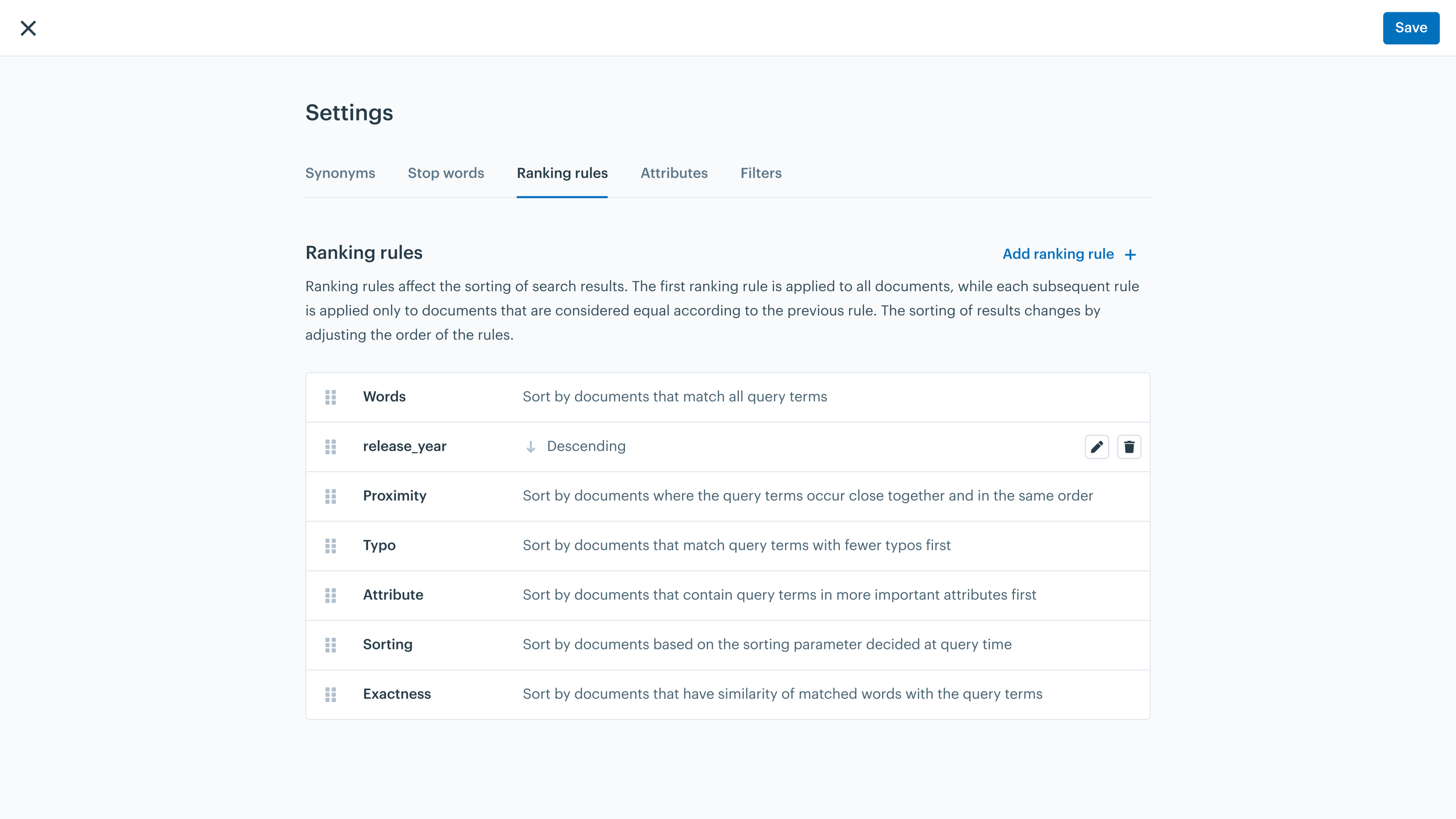Viewport: 1456px width, 819px height.
Task: Select the Exactness rule name
Action: [x=397, y=694]
